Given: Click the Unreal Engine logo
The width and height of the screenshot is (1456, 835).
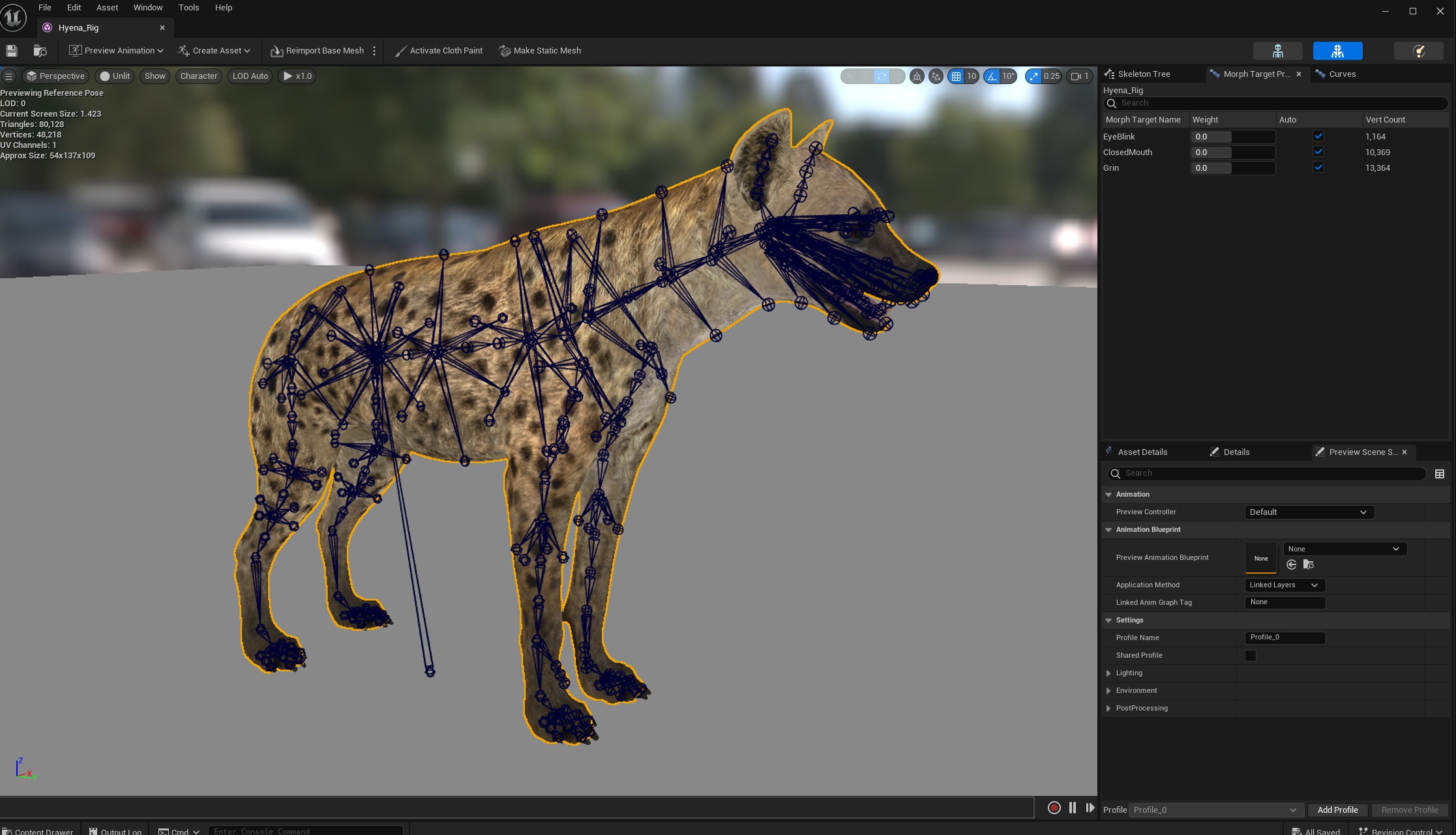Looking at the screenshot, I should (x=13, y=17).
